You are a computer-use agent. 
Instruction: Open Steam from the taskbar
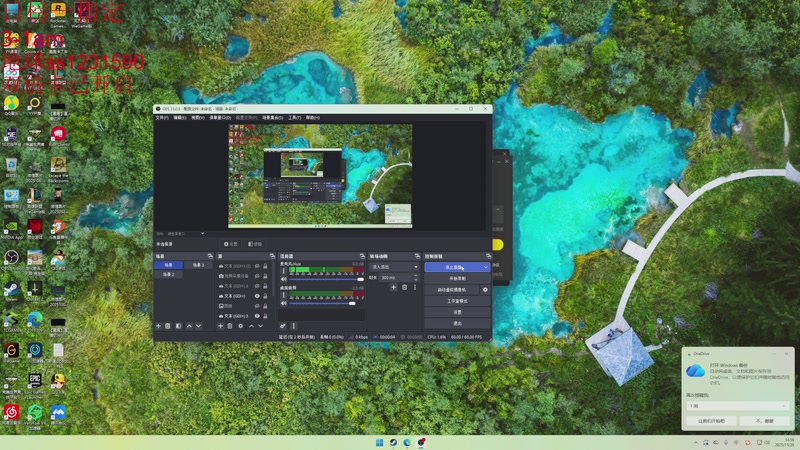[393, 442]
